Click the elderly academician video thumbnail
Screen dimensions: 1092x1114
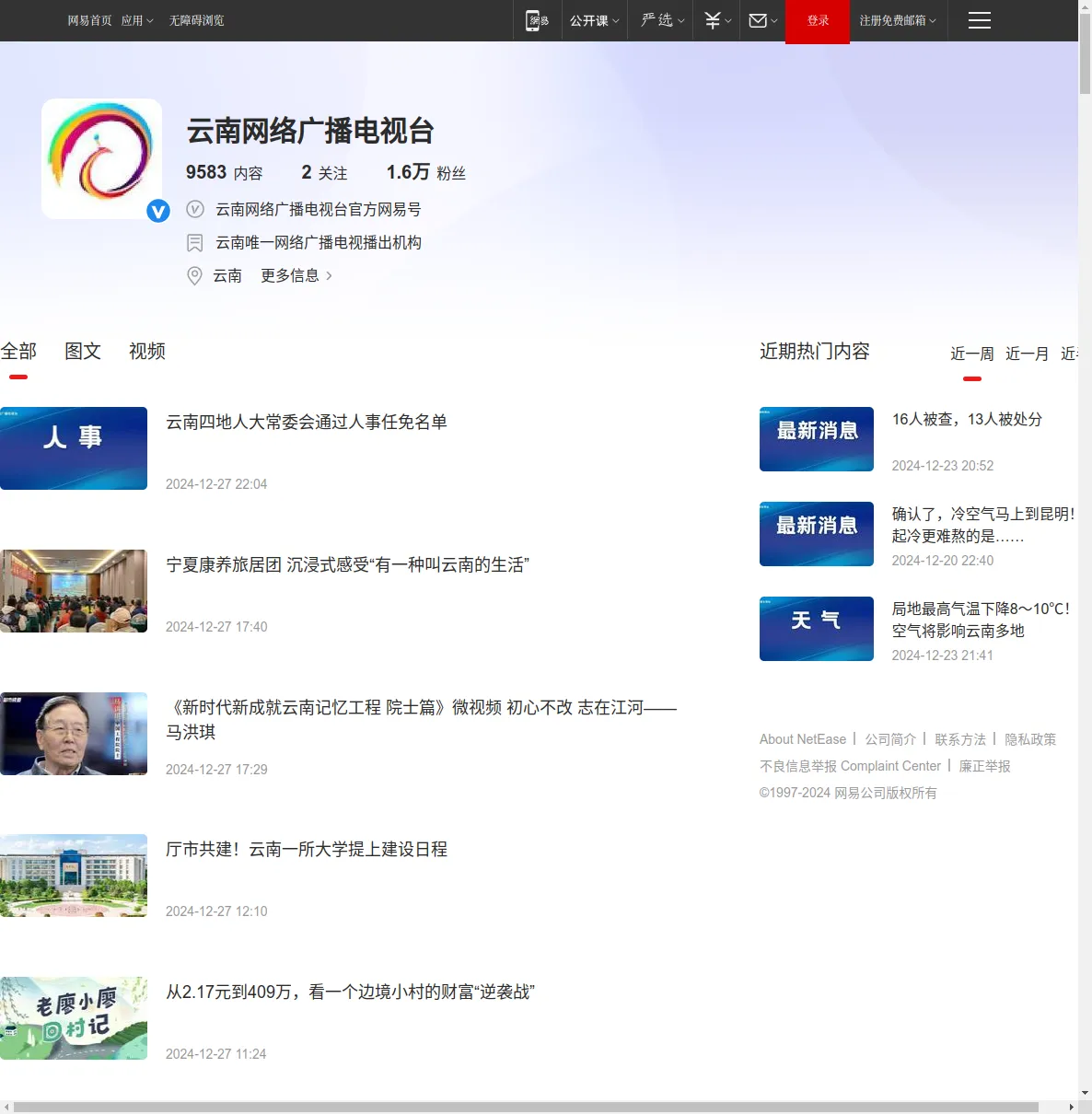[74, 734]
